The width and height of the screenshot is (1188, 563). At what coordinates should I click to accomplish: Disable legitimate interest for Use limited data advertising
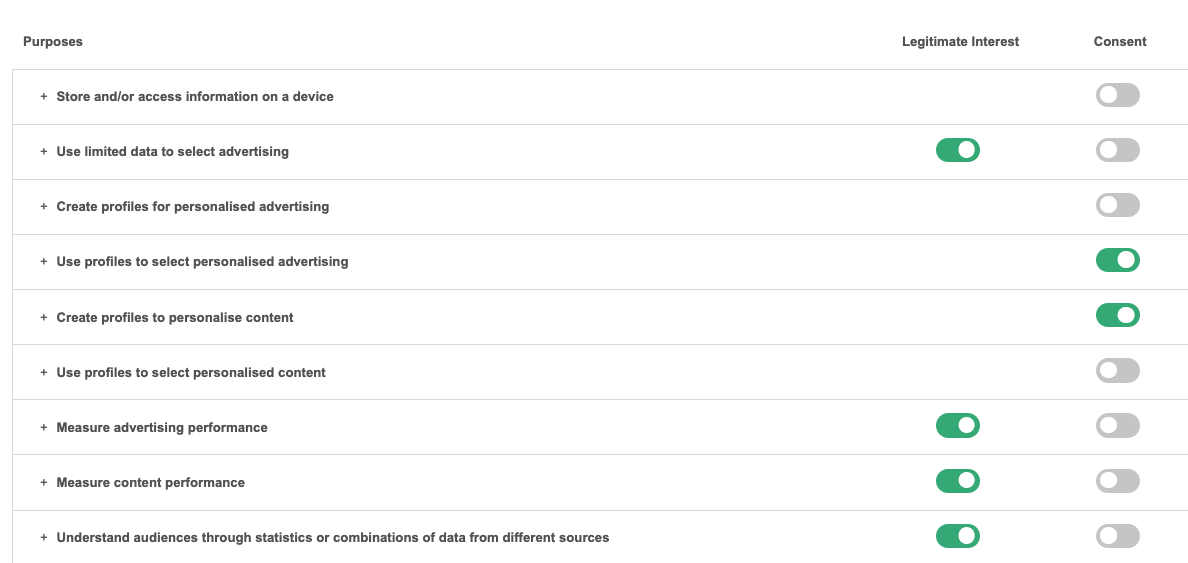click(957, 151)
